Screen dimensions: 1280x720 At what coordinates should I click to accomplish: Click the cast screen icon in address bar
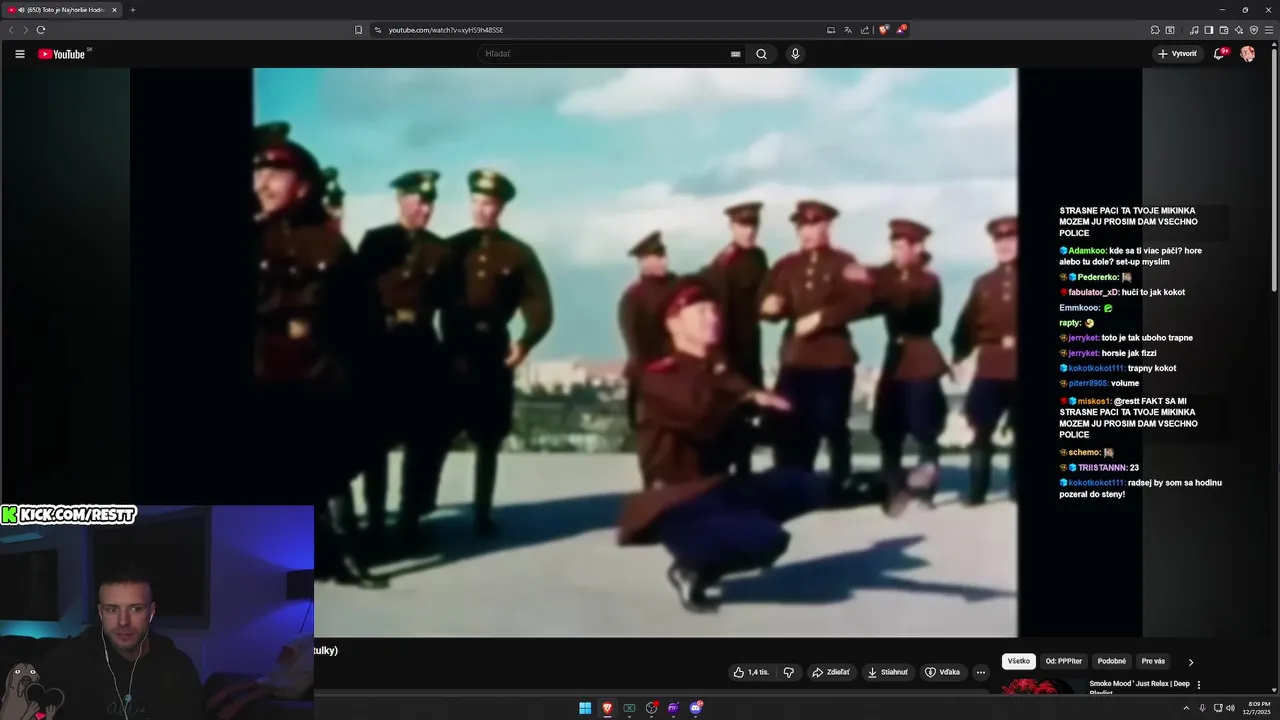831,30
